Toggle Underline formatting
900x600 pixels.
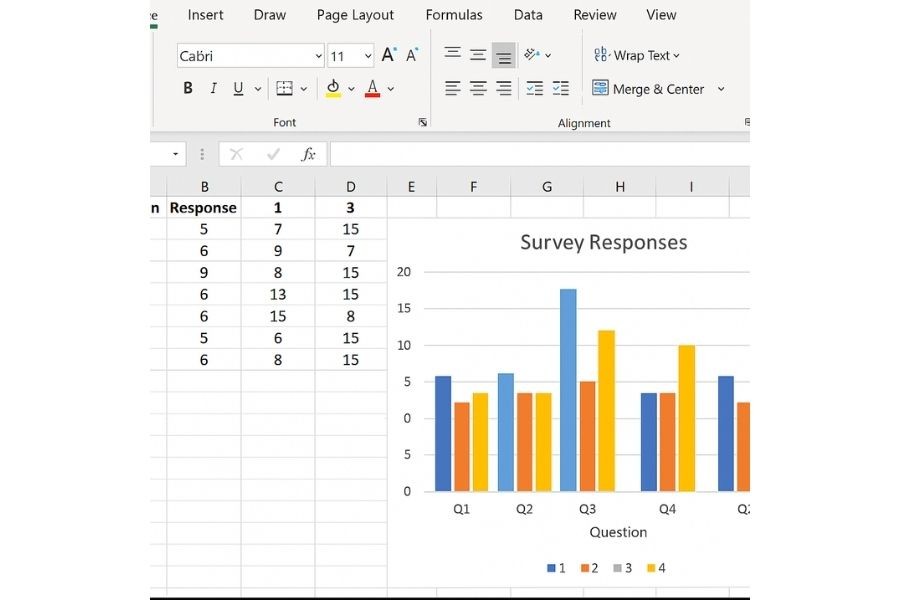pyautogui.click(x=238, y=88)
